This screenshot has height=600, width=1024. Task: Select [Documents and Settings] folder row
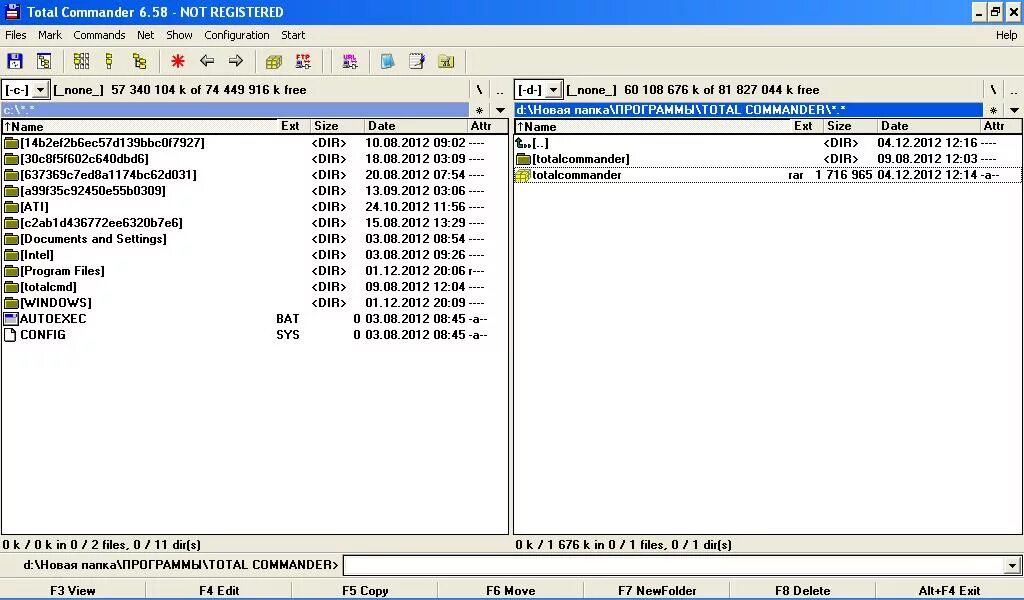(x=255, y=239)
